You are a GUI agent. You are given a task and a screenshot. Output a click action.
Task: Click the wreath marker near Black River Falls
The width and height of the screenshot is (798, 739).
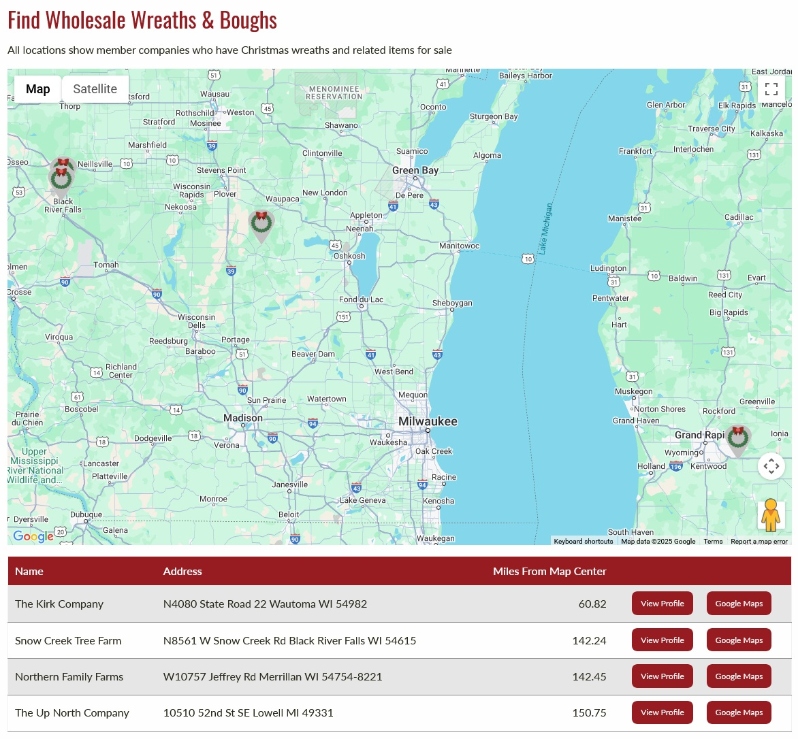tap(62, 175)
